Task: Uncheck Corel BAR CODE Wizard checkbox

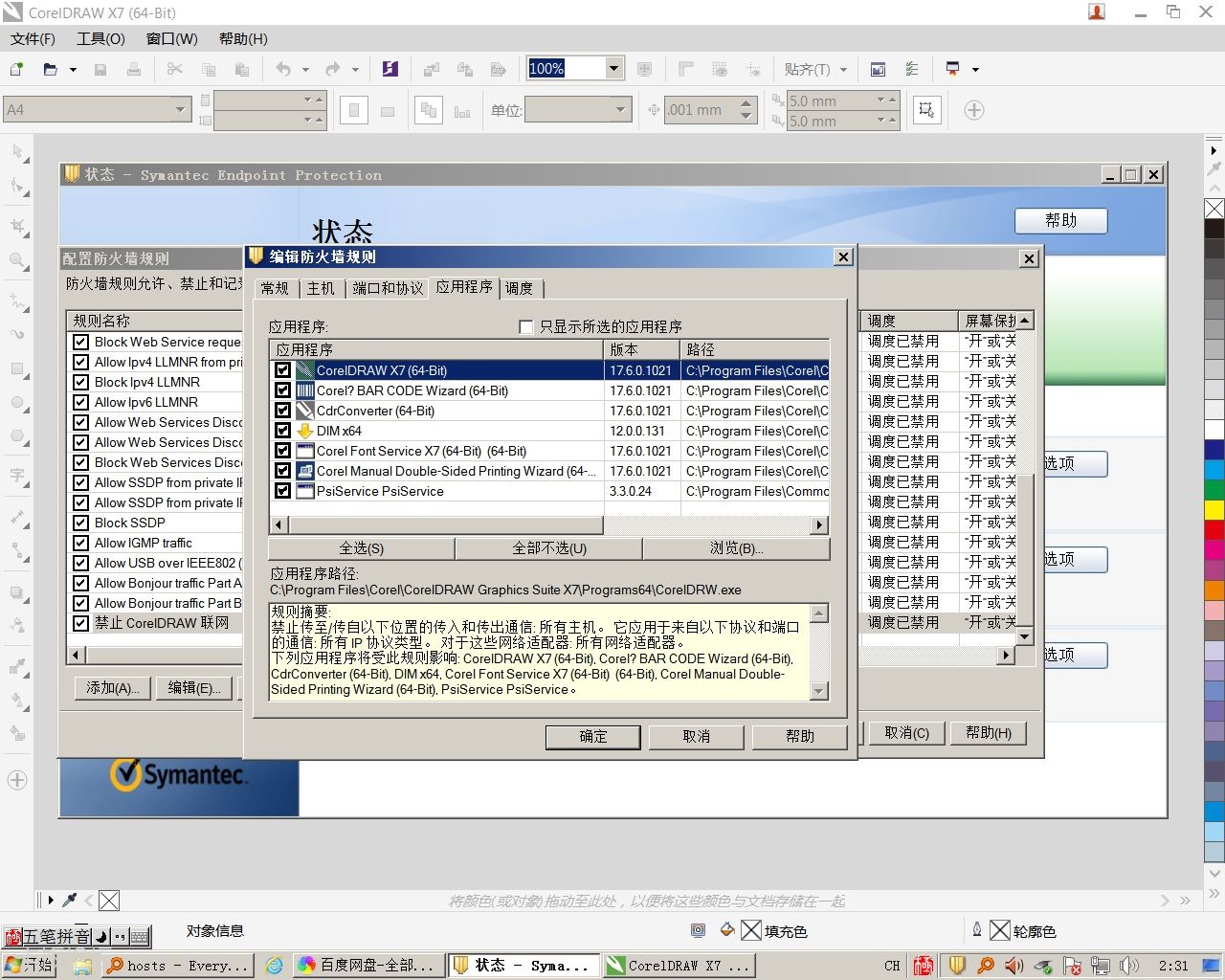Action: [x=282, y=390]
